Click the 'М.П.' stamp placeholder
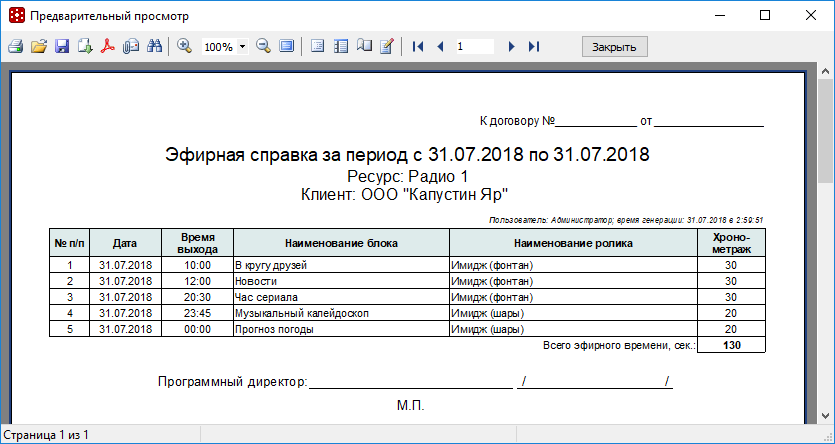The width and height of the screenshot is (835, 444). click(x=411, y=406)
